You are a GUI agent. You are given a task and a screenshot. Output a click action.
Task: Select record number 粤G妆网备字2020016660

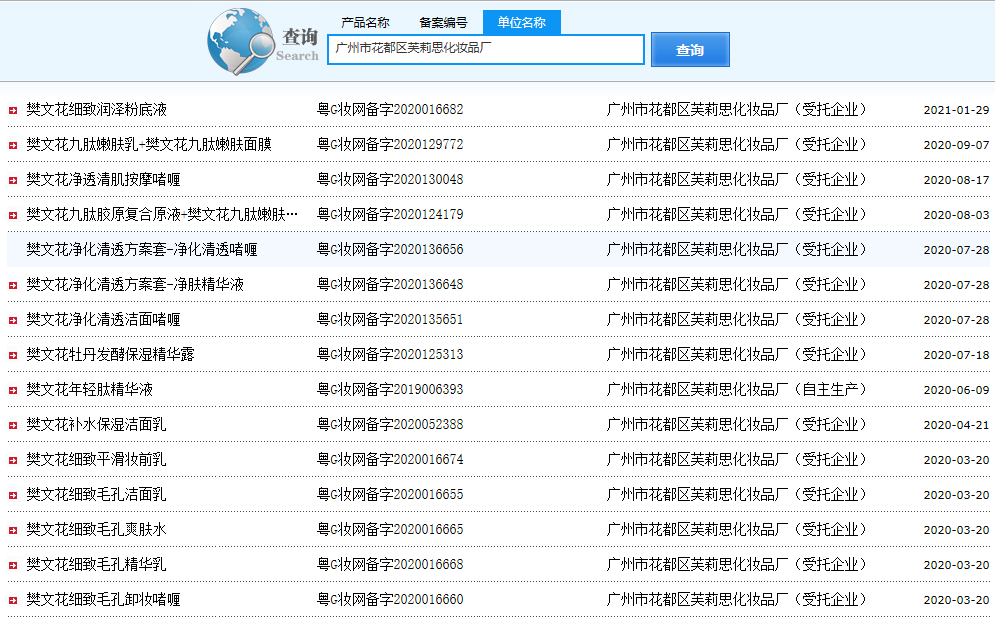pyautogui.click(x=390, y=599)
